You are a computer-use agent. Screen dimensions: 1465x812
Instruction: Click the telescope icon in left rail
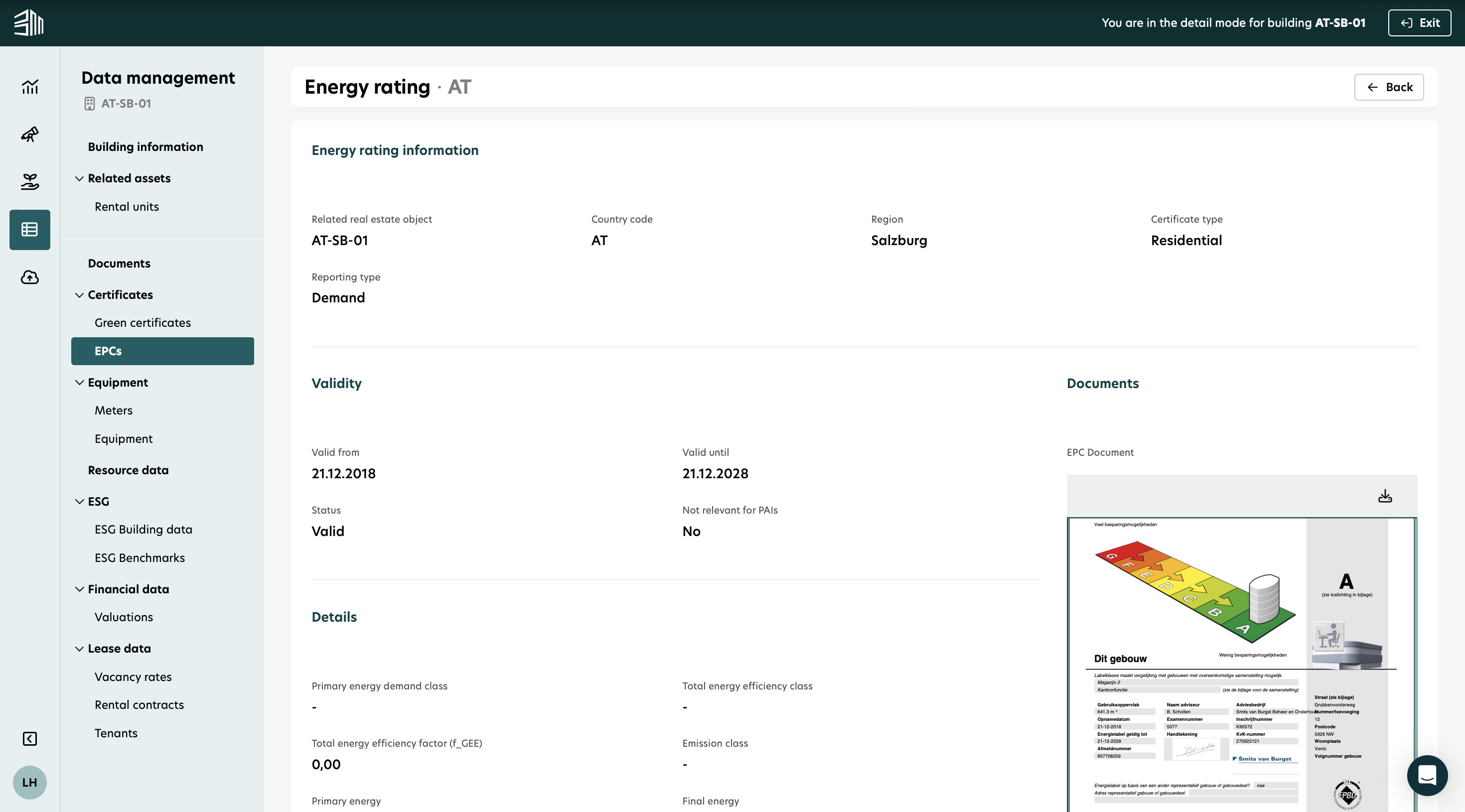coord(29,134)
